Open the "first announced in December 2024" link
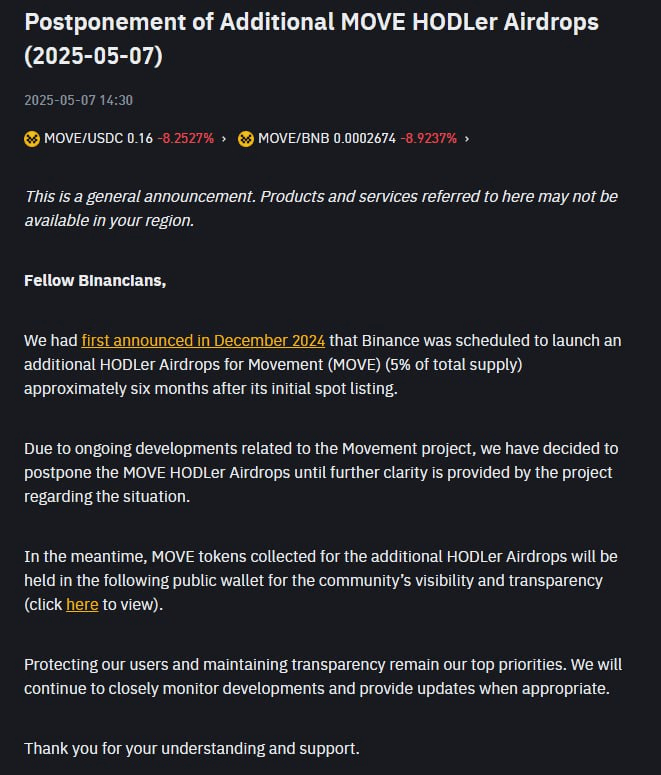This screenshot has width=661, height=775. point(203,341)
